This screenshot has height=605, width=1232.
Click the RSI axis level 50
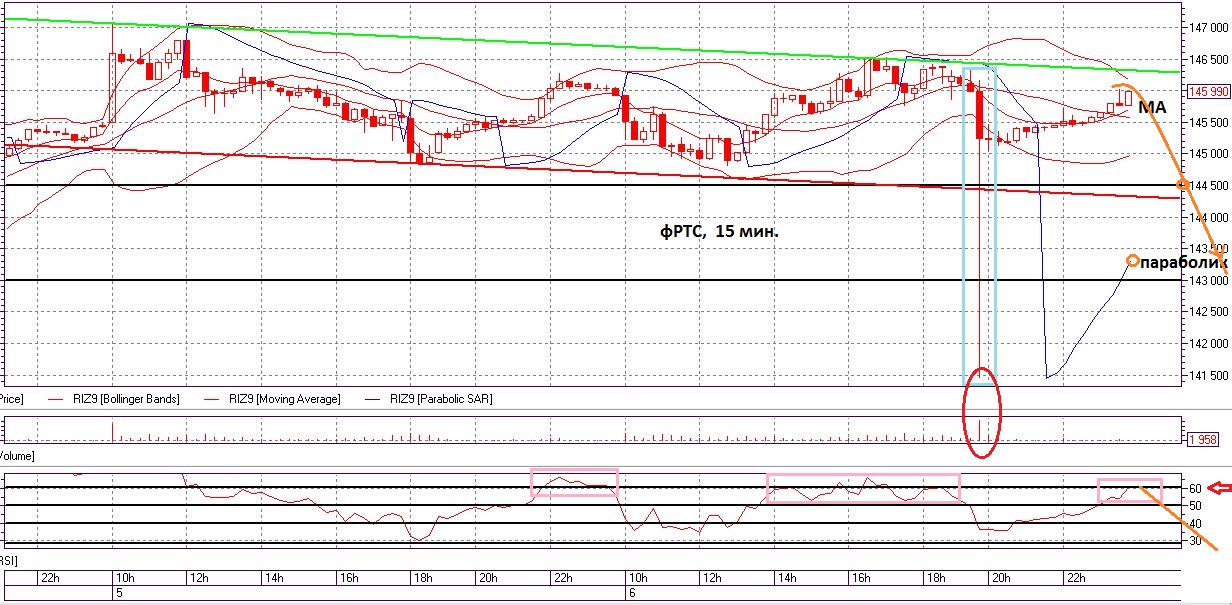(x=1194, y=506)
